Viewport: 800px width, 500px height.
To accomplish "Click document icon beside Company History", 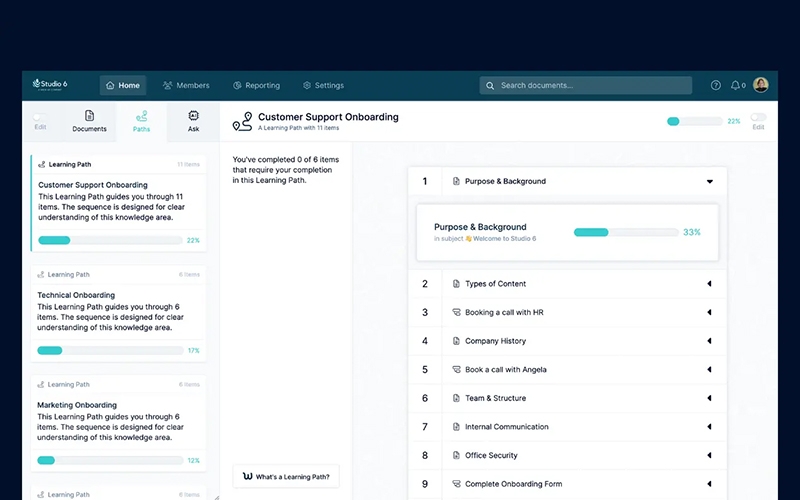I will (x=456, y=341).
